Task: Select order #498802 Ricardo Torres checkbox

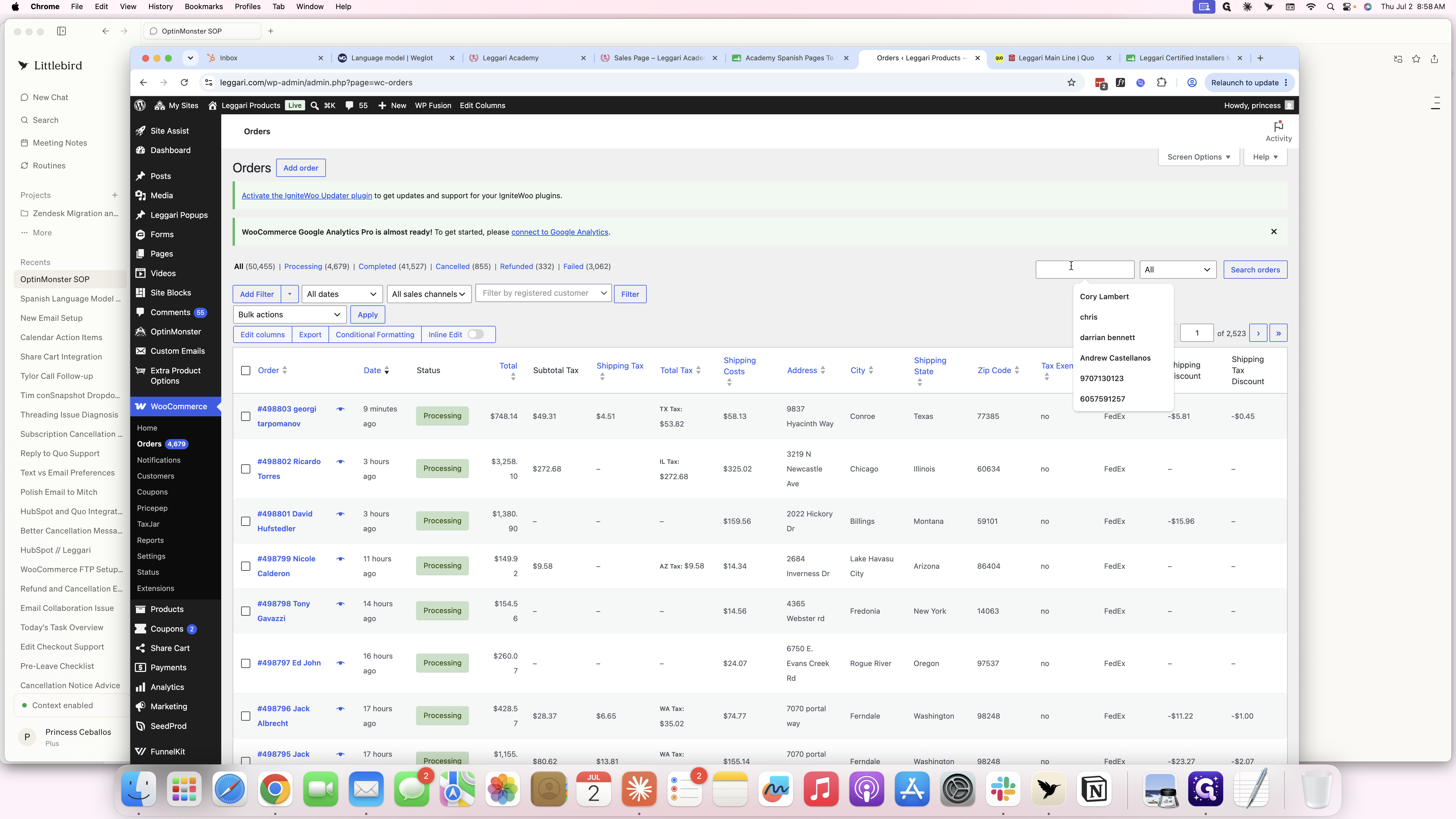Action: click(245, 469)
